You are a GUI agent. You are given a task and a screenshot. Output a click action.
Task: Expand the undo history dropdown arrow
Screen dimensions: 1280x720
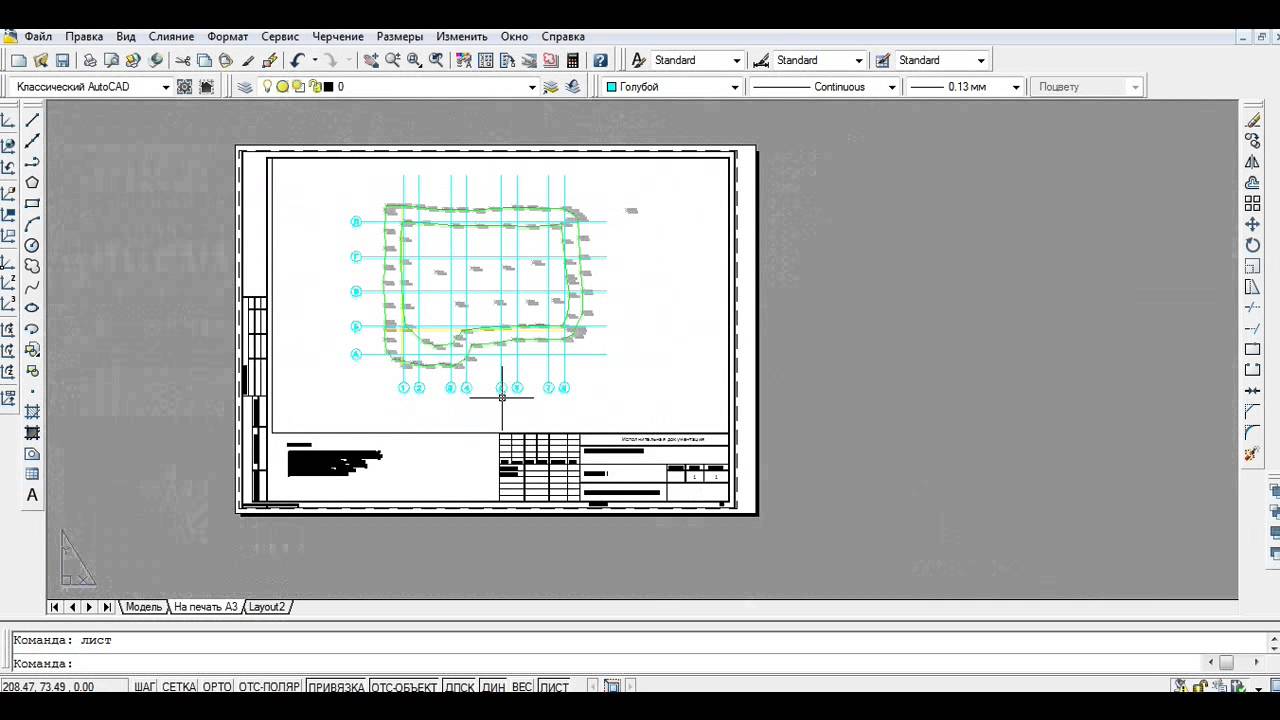click(314, 60)
